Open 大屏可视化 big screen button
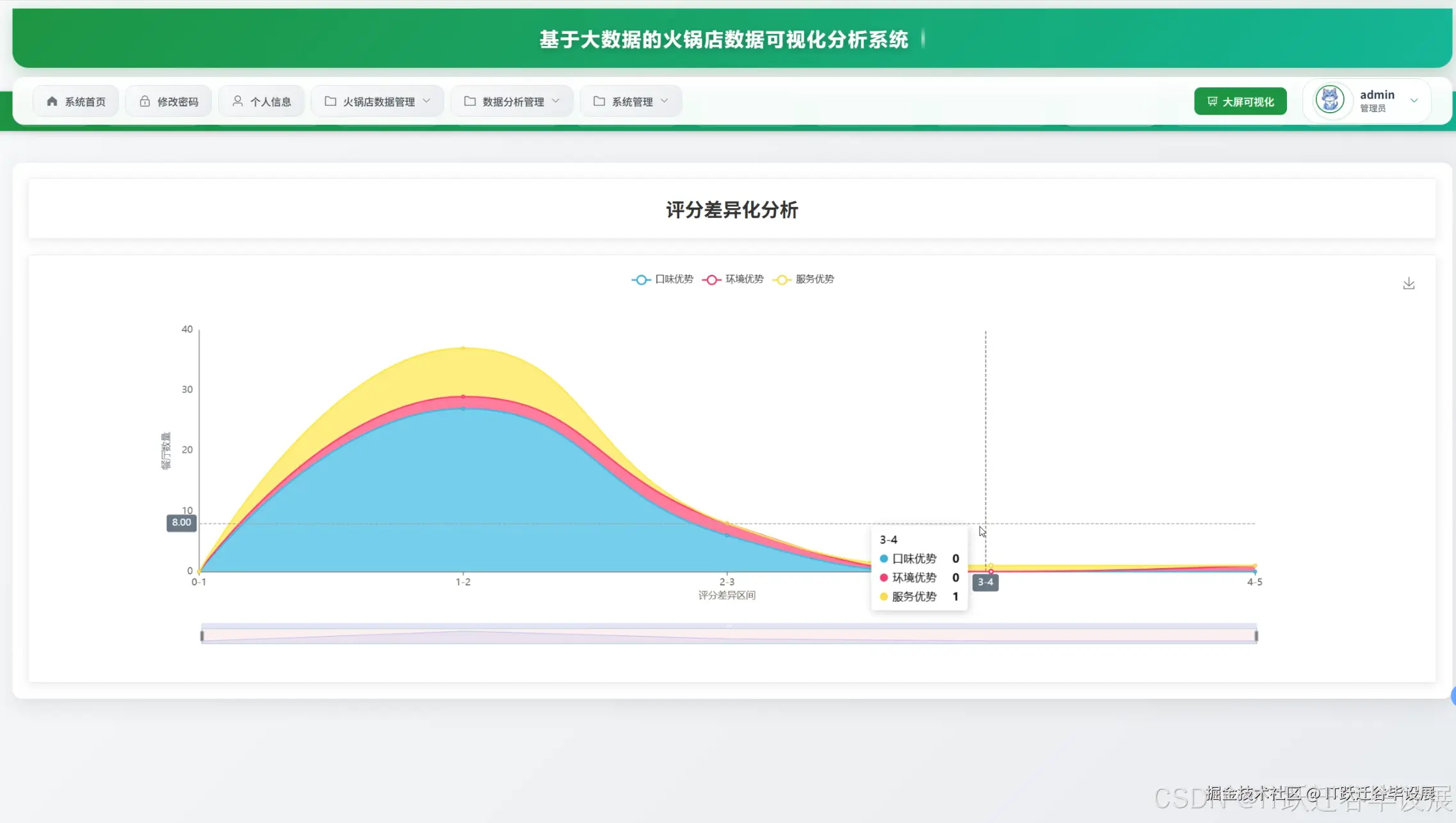 coord(1240,101)
